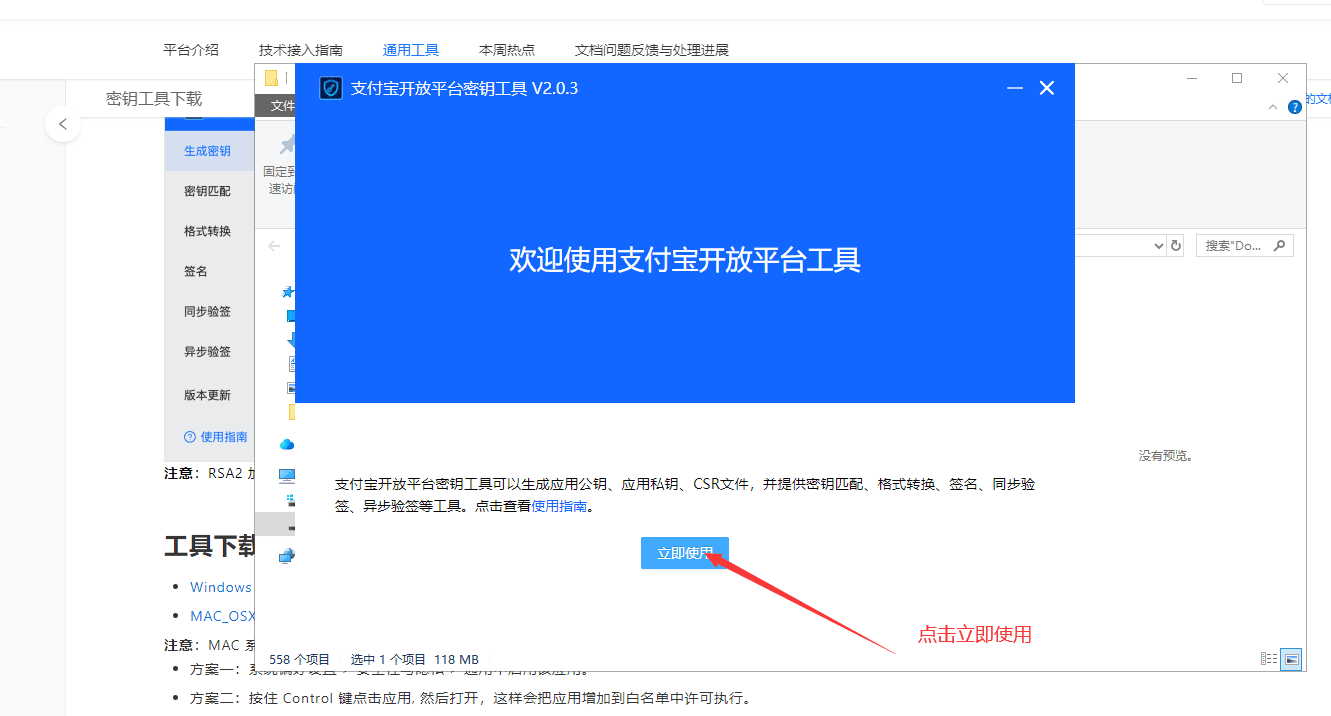Open 文档问题反馈与处理进展 tab
Screen dimensions: 1331x716
652,49
